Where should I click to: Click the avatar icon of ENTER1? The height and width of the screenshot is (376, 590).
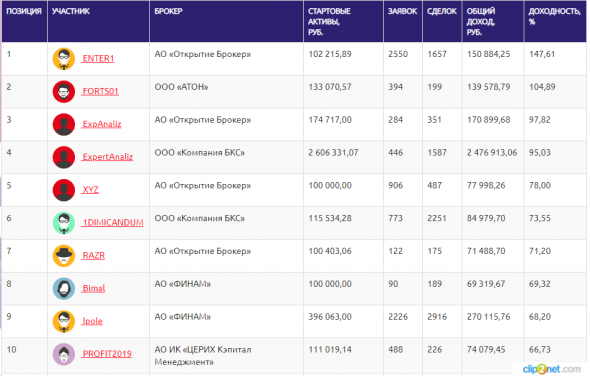[64, 59]
